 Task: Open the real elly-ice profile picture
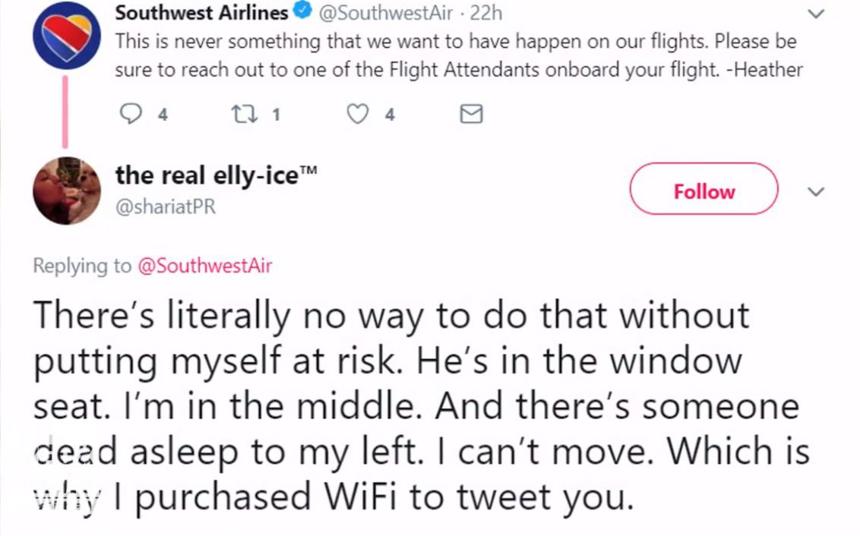click(65, 190)
